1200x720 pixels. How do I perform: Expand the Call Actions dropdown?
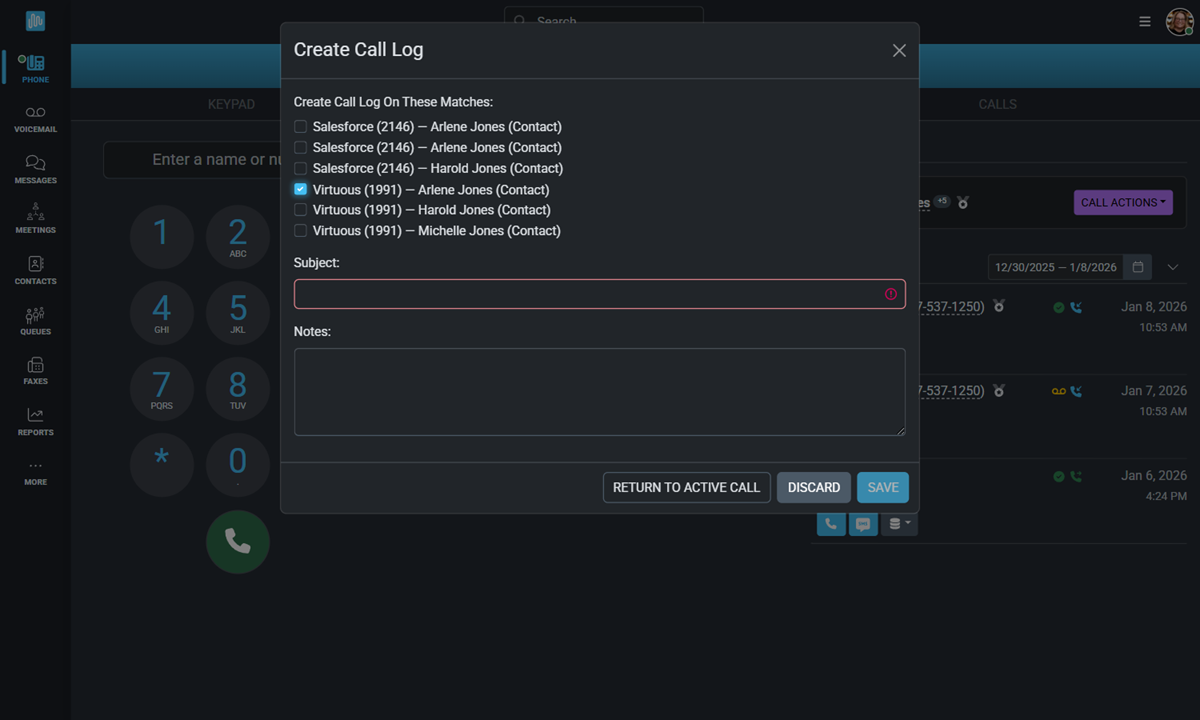pos(1123,202)
